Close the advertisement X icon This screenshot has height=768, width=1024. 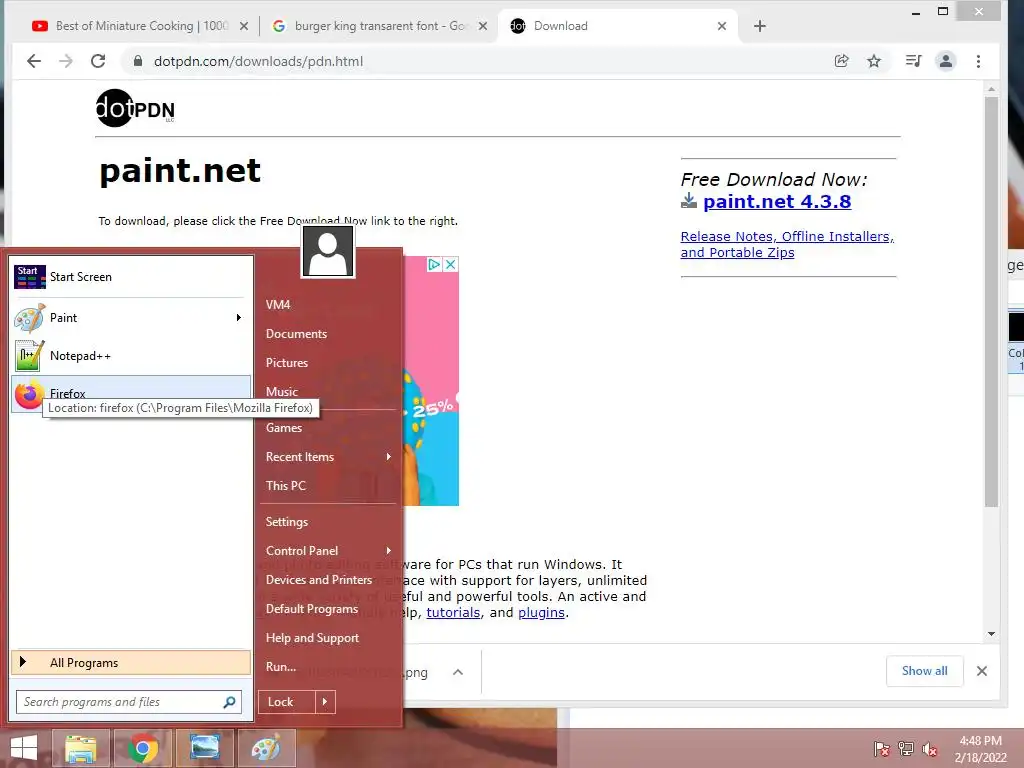click(x=450, y=264)
